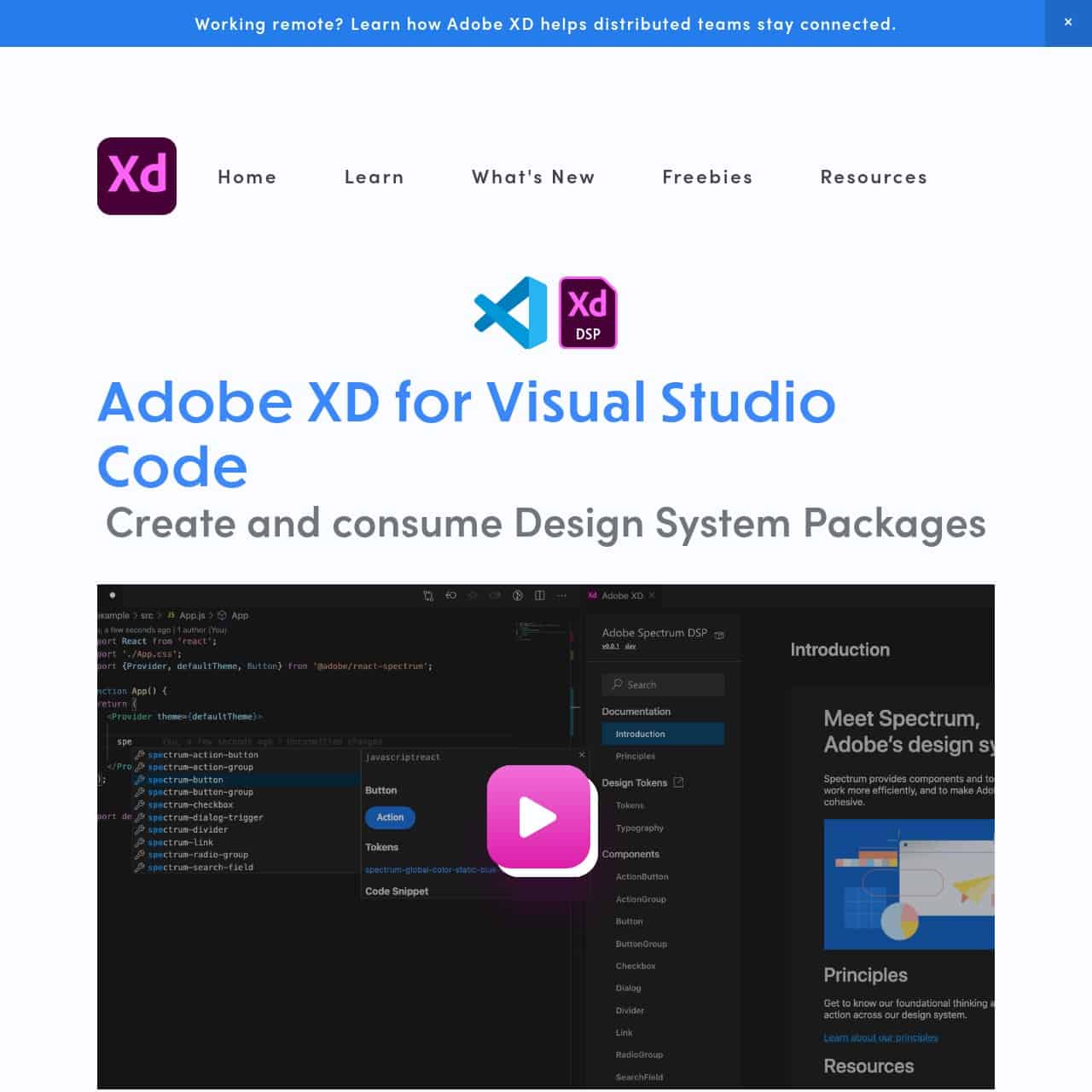Image resolution: width=1092 pixels, height=1092 pixels.
Task: Open the Visual Studio Code logo icon
Action: [510, 311]
